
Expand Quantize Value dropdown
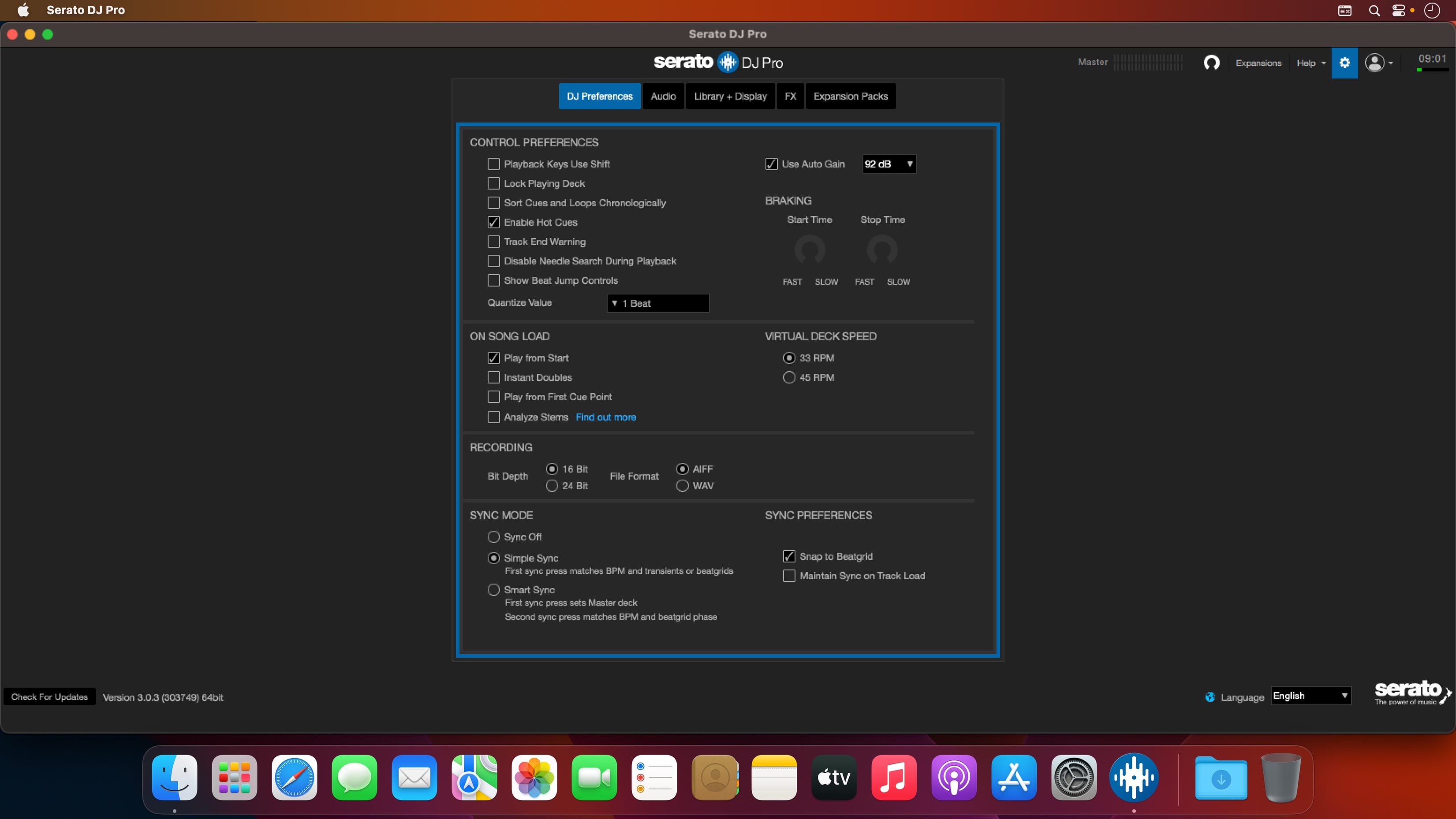click(657, 303)
